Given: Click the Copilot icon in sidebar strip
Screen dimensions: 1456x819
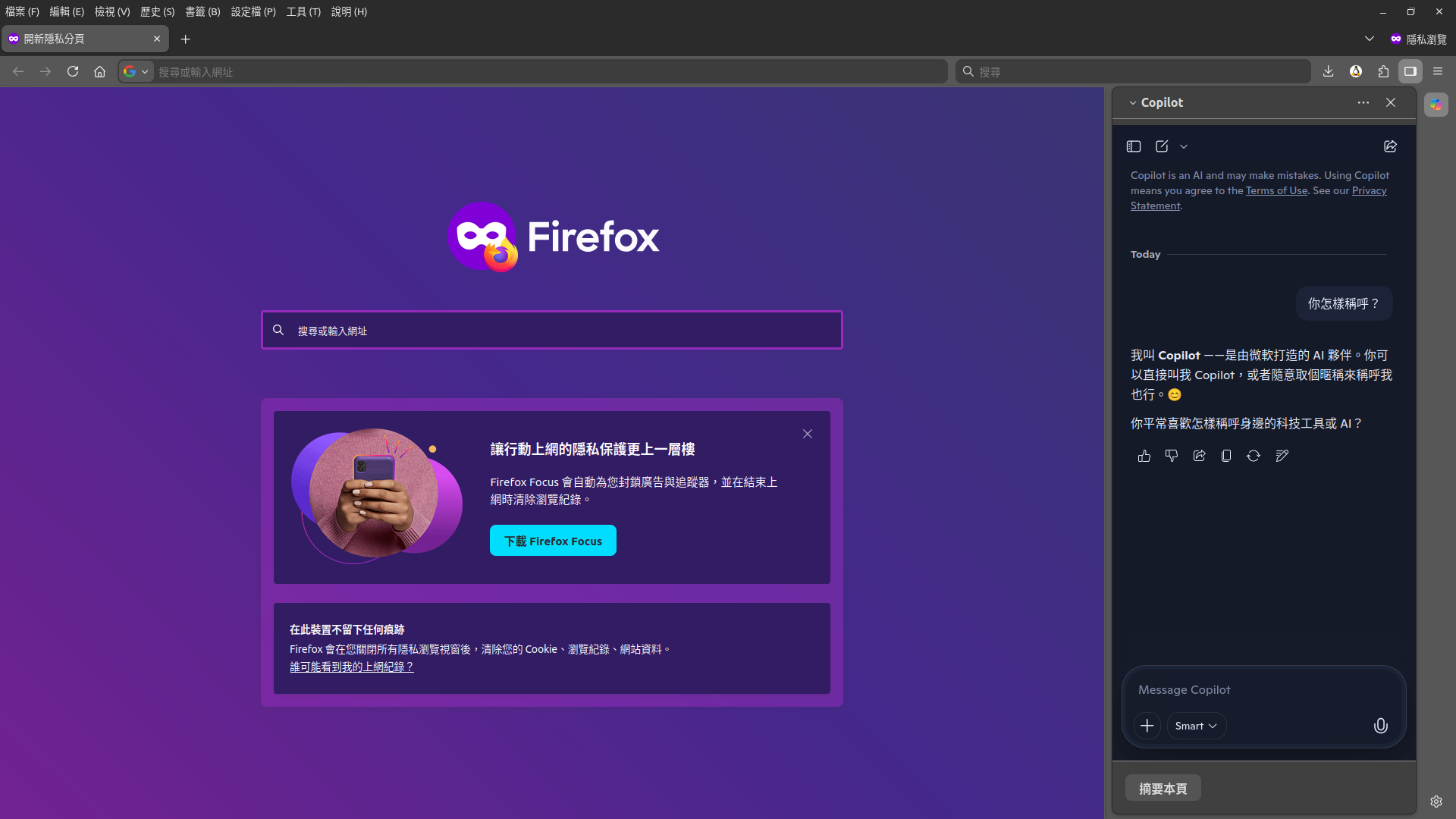Looking at the screenshot, I should pyautogui.click(x=1436, y=105).
